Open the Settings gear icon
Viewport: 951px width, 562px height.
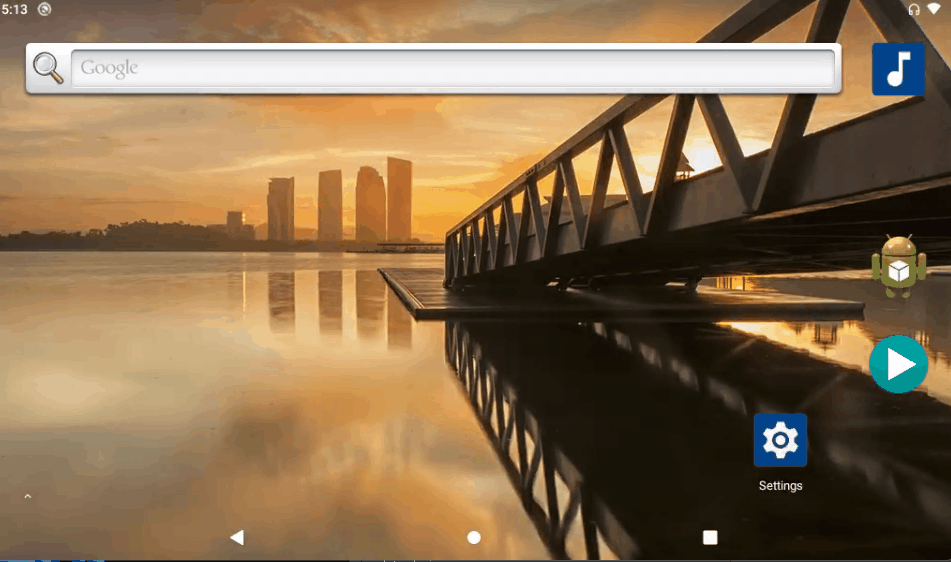click(780, 440)
